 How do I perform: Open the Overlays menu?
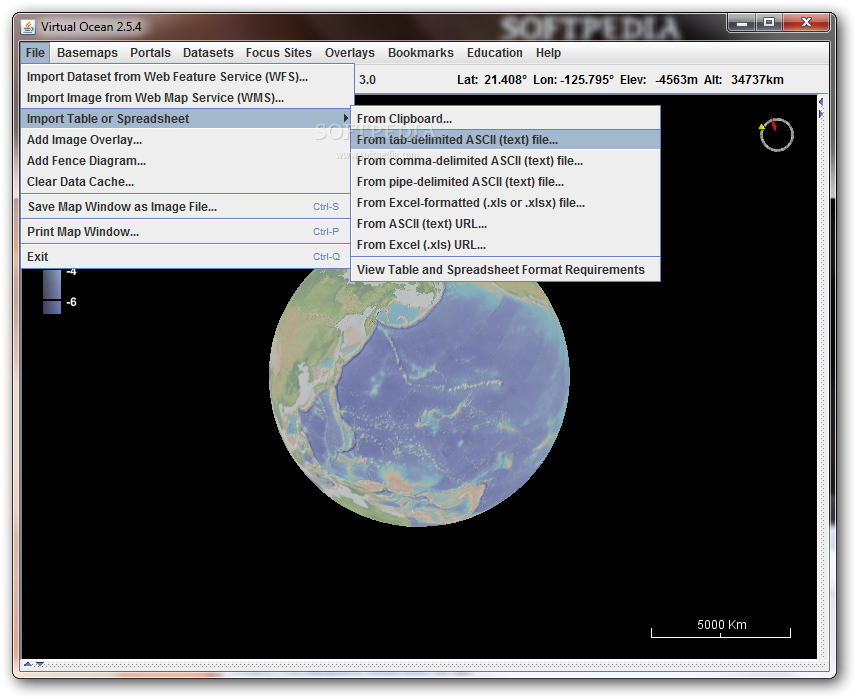point(350,52)
